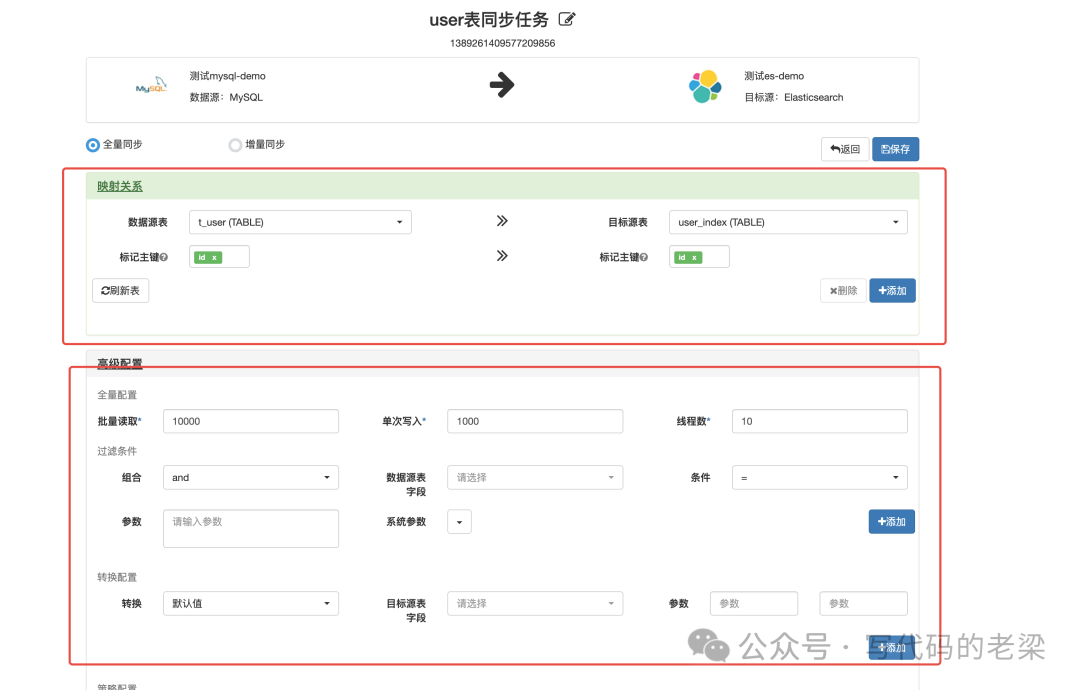Click the Elasticsearch target logo
1080x690 pixels.
(x=704, y=87)
